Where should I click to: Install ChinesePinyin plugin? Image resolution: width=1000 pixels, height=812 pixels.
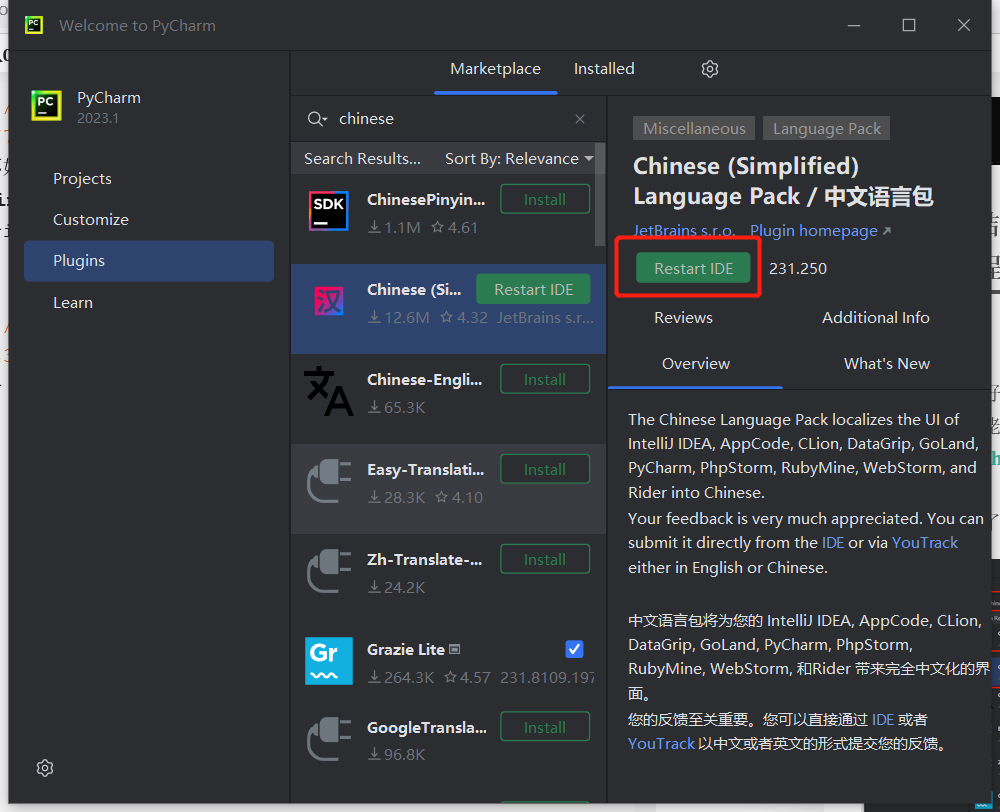coord(545,200)
